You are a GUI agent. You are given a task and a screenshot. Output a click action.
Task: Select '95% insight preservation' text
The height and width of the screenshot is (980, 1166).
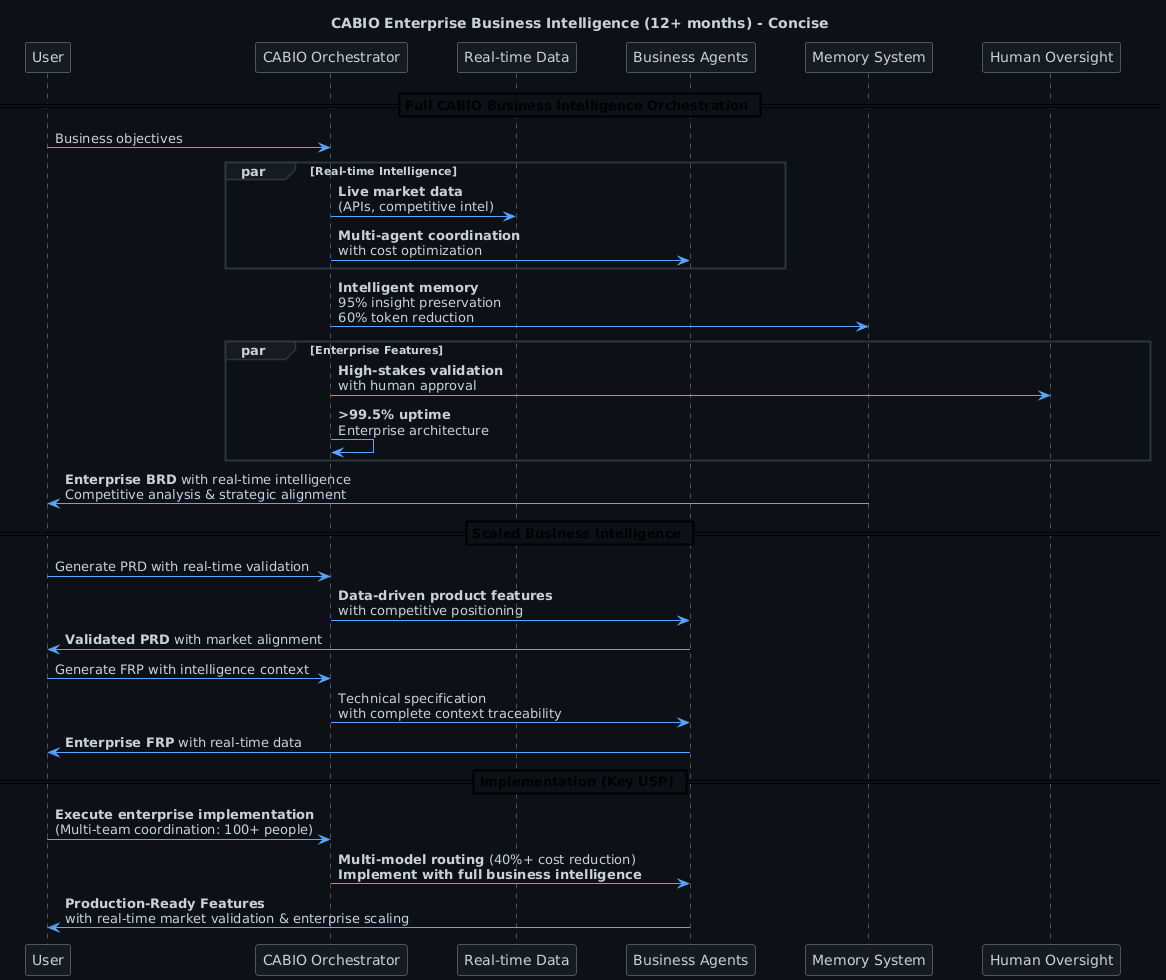click(419, 303)
